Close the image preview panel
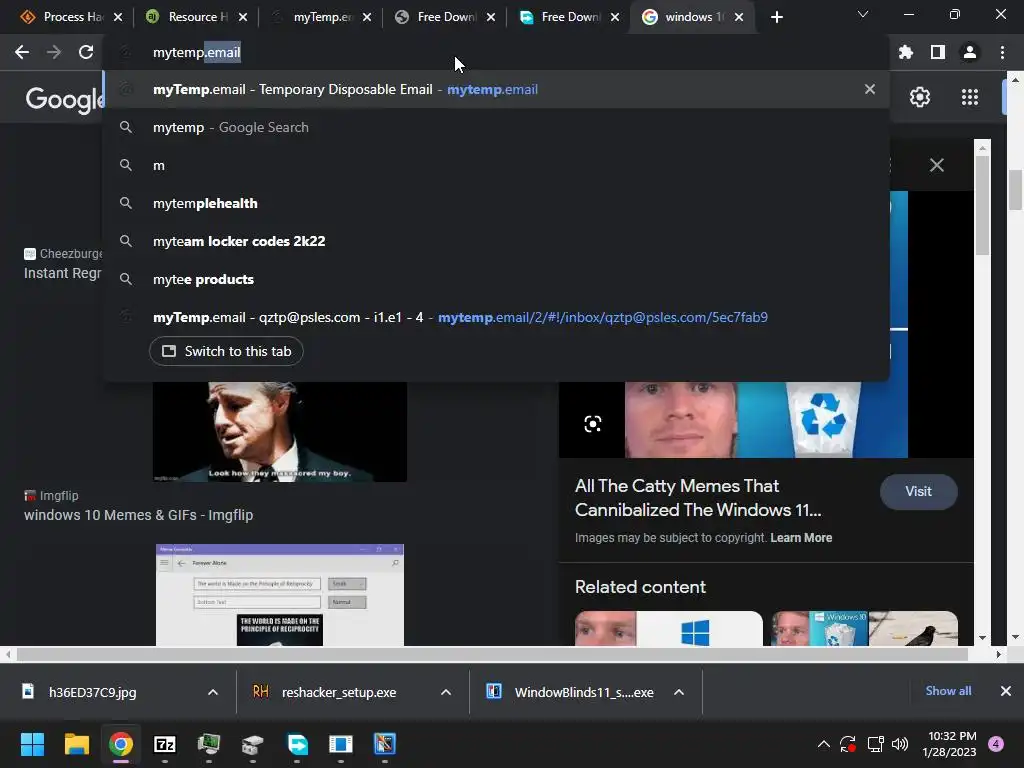Viewport: 1024px width, 768px height. click(936, 165)
